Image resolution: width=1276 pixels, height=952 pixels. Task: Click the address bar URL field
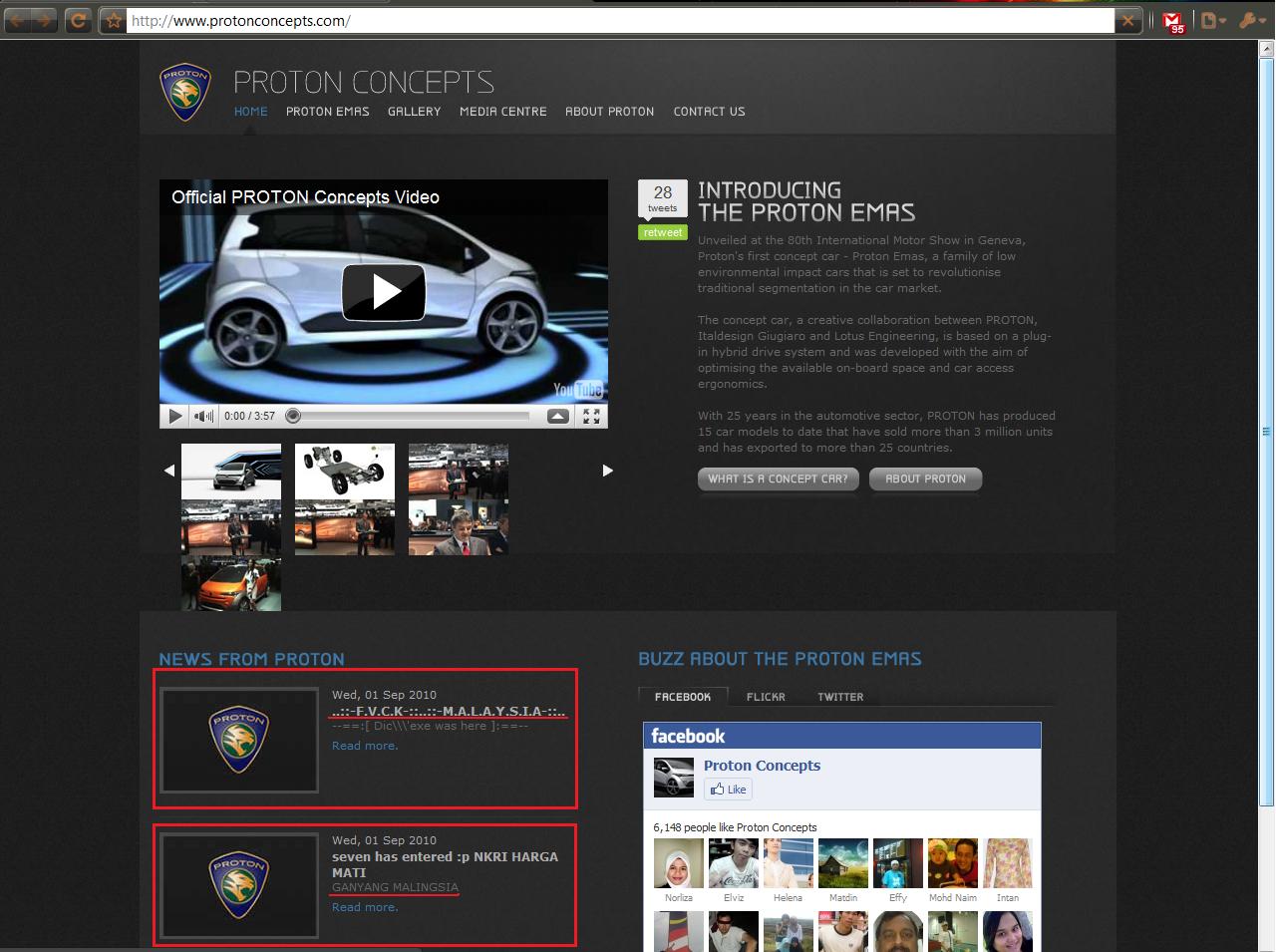(620, 20)
